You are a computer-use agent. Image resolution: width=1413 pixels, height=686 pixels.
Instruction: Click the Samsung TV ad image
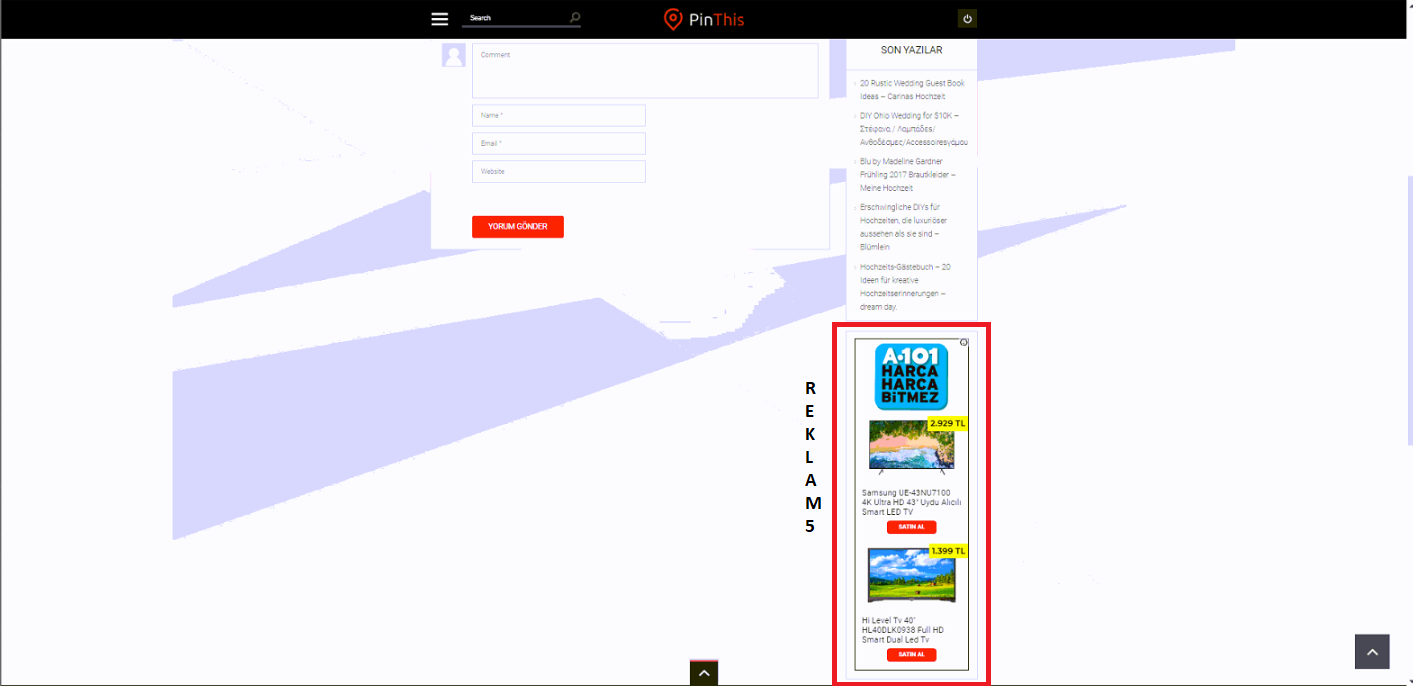click(x=911, y=447)
